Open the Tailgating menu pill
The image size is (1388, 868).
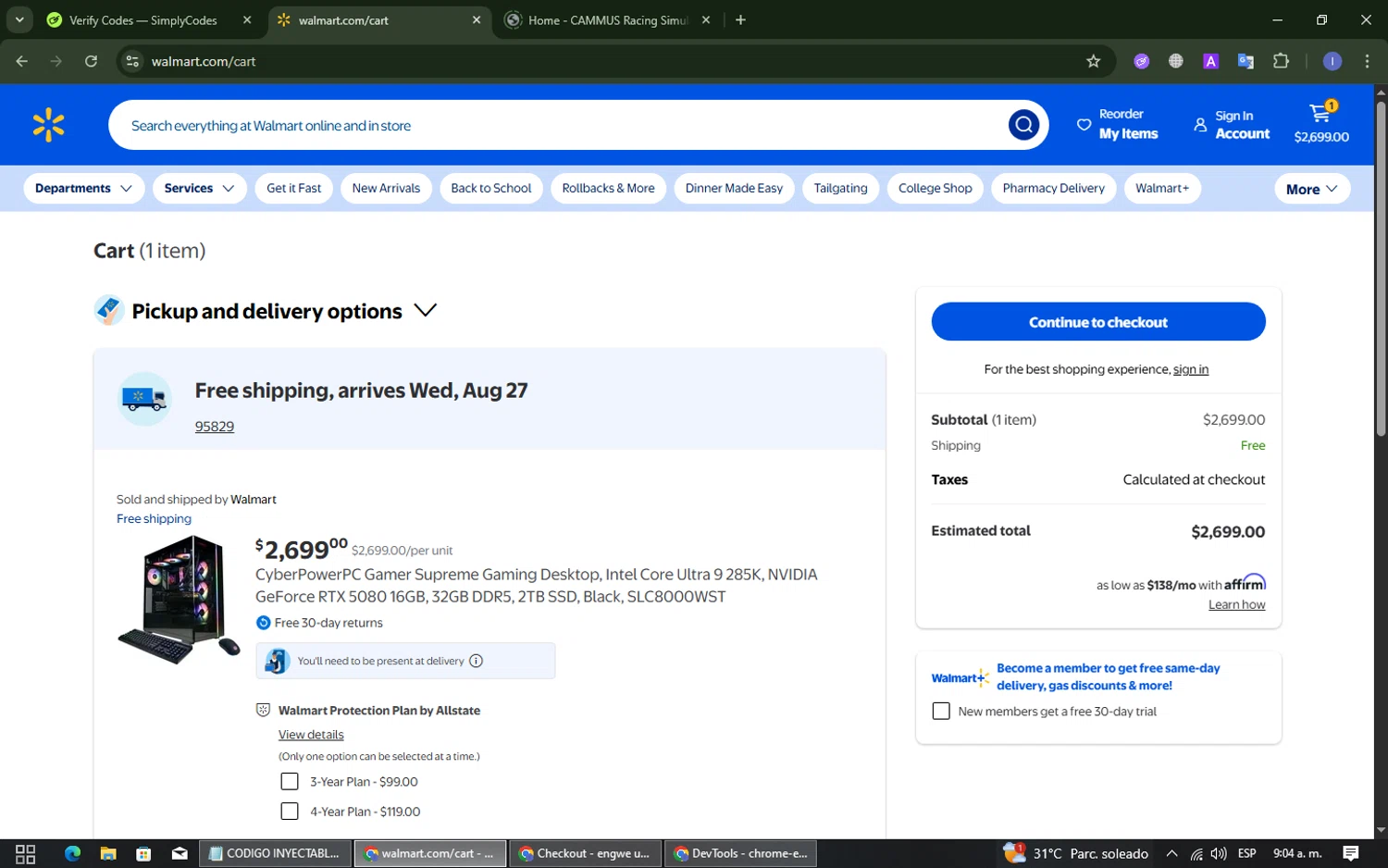pyautogui.click(x=840, y=188)
